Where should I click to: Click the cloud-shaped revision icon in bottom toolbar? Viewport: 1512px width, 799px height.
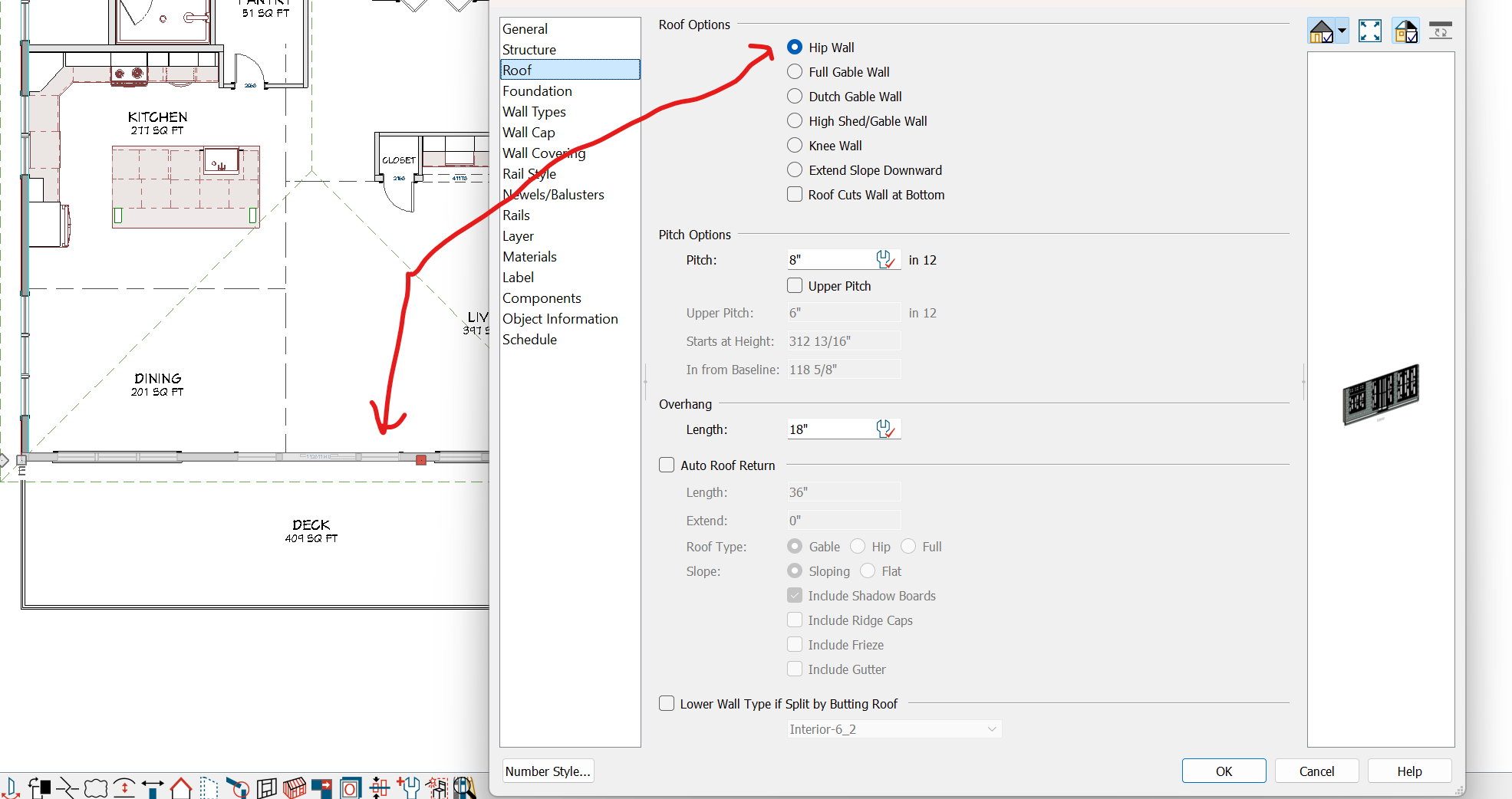point(96,787)
